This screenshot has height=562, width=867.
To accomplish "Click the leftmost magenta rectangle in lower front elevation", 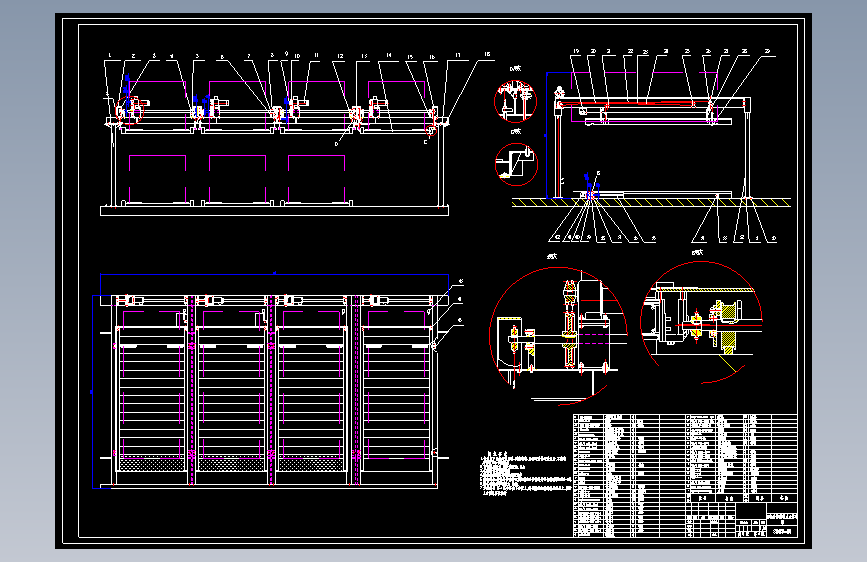I will pos(158,179).
